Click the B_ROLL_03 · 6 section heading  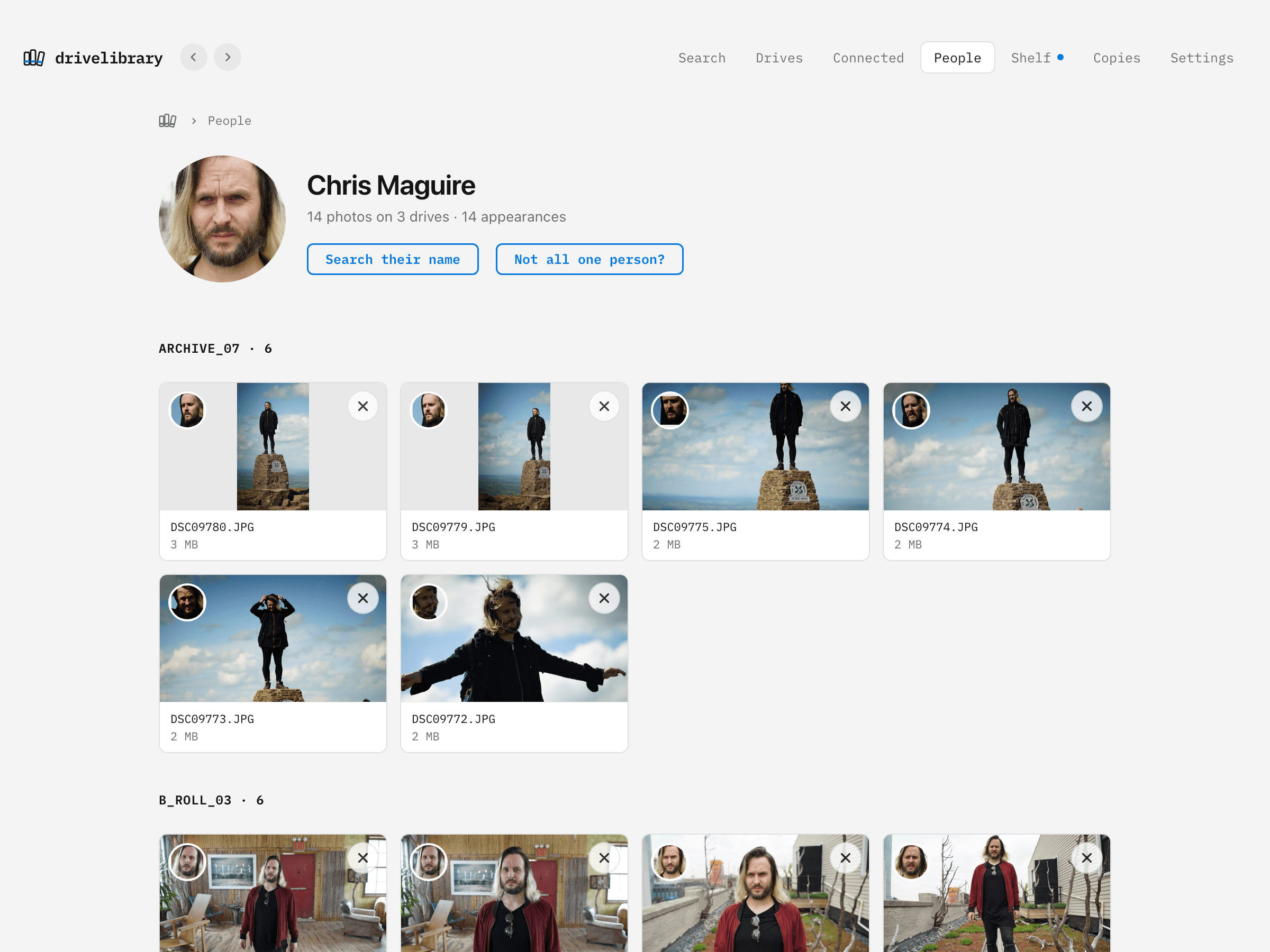[x=211, y=801]
